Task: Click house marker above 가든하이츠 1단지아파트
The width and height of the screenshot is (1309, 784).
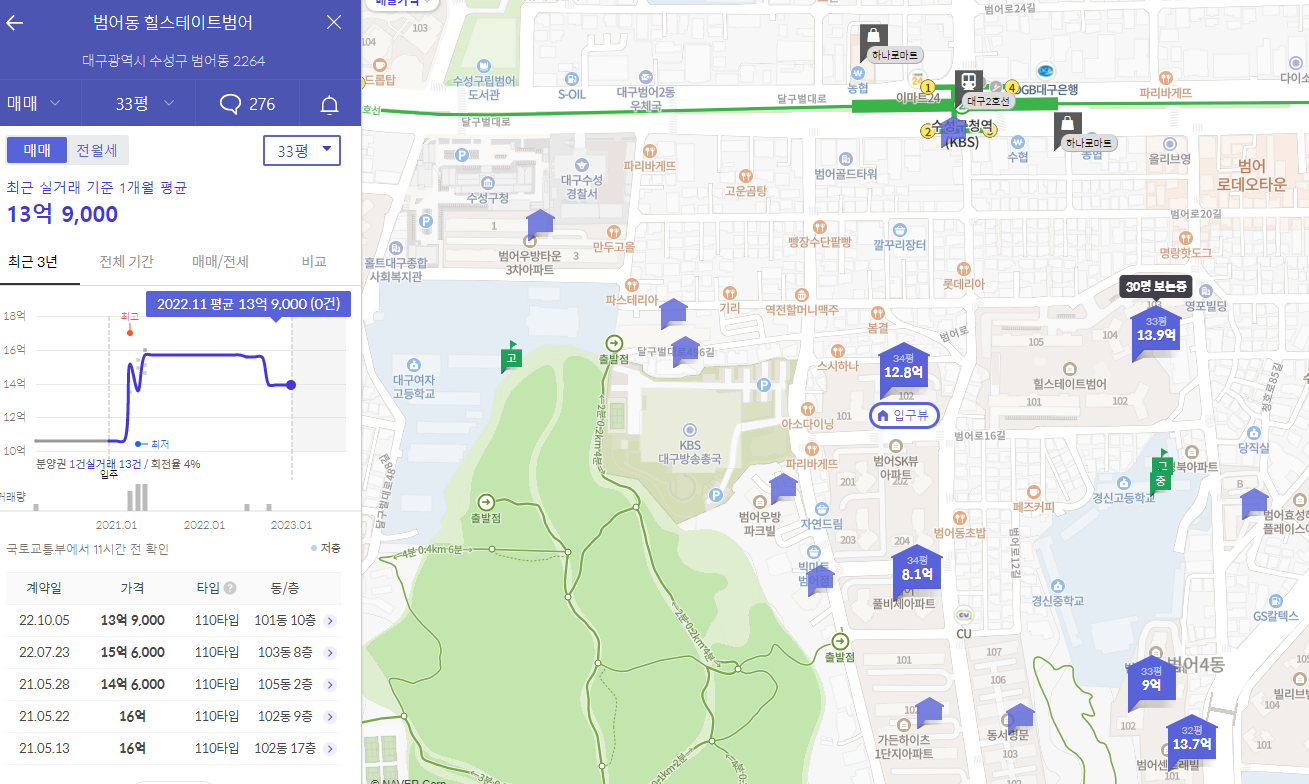Action: coord(930,712)
